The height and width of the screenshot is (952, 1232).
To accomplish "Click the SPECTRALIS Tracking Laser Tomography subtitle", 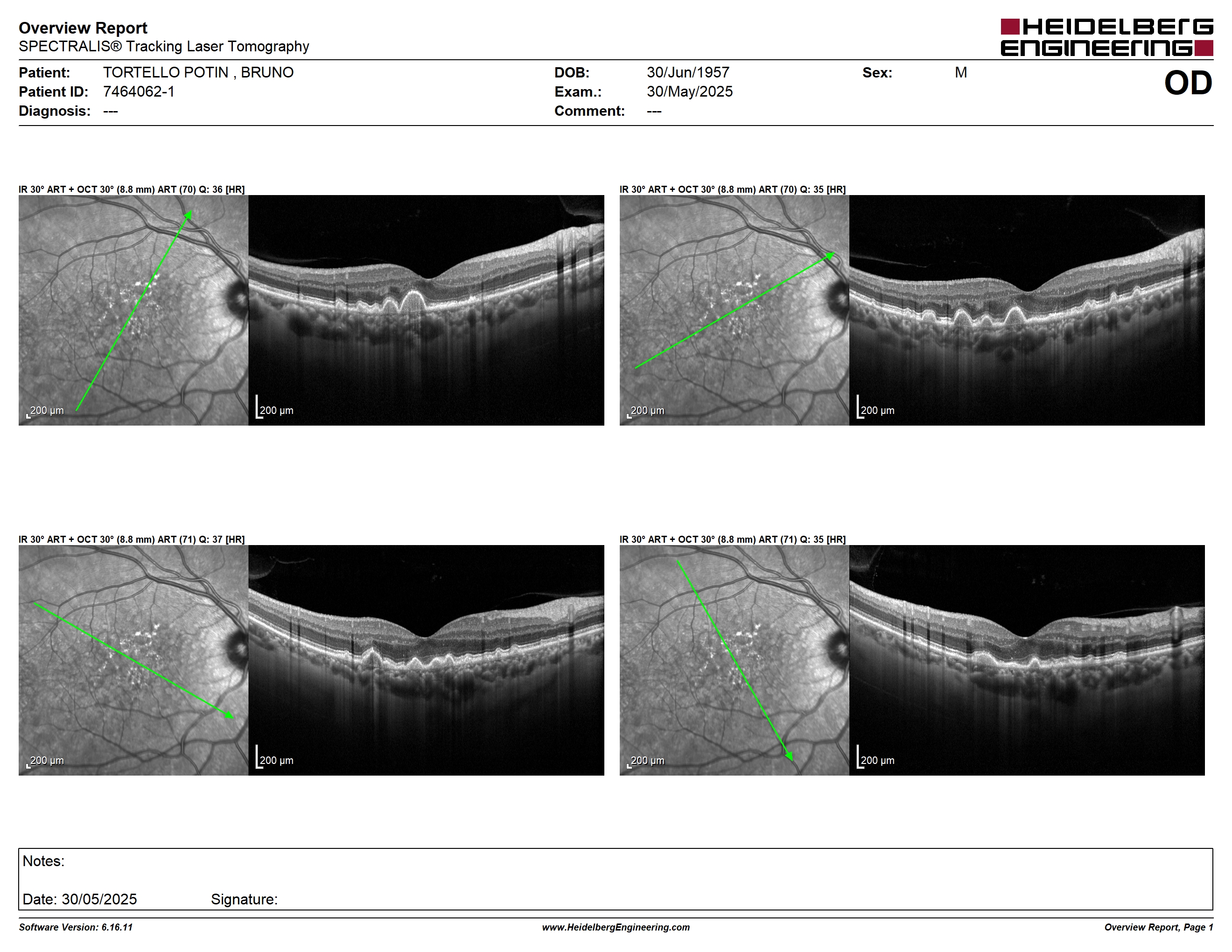I will point(164,46).
